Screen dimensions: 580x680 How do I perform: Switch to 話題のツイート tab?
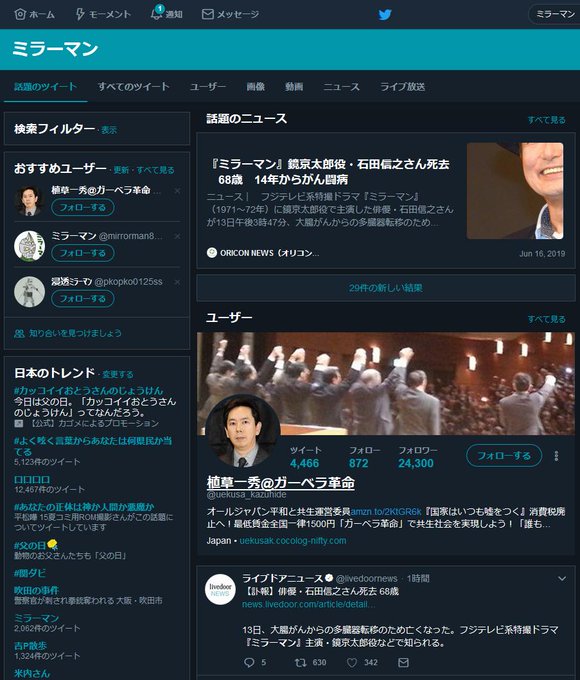(46, 87)
